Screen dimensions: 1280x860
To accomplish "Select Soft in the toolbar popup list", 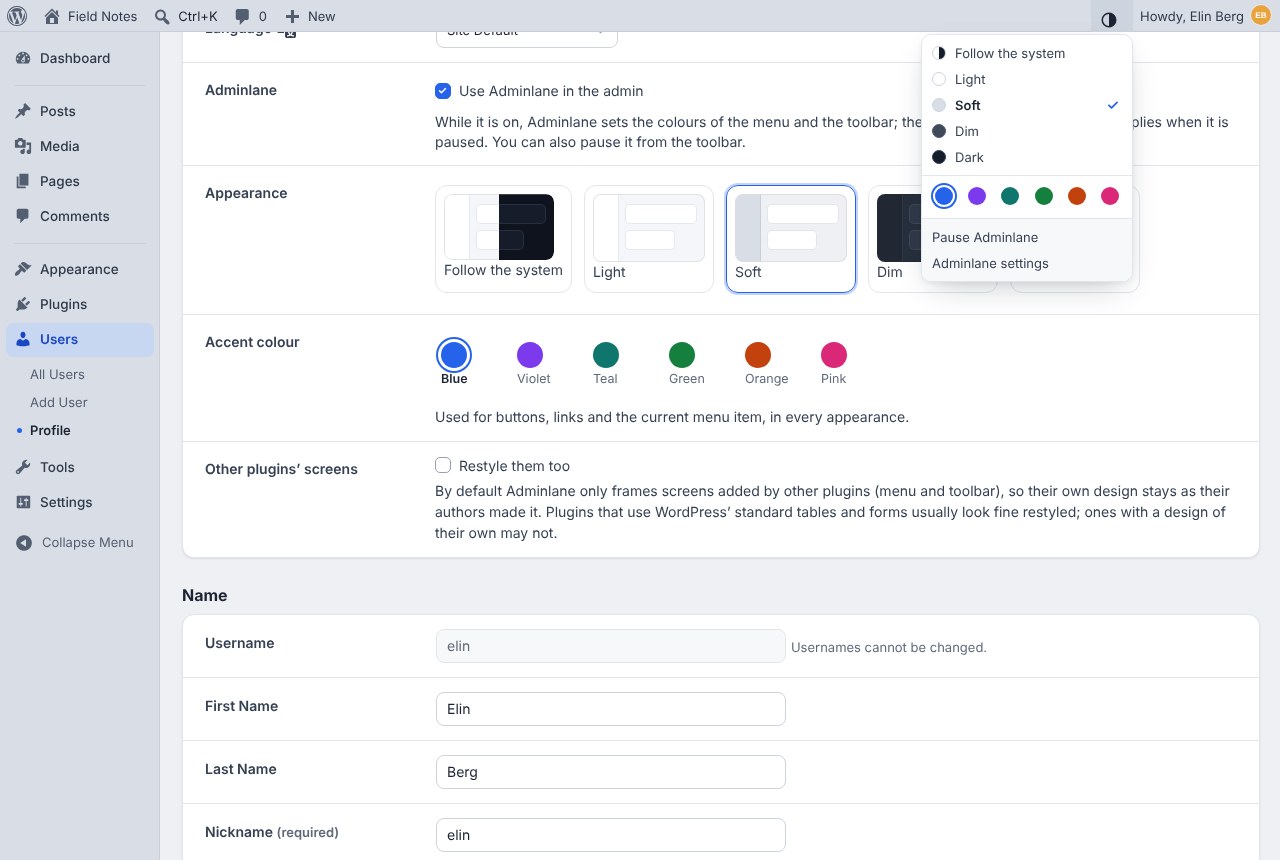I will [x=1026, y=105].
